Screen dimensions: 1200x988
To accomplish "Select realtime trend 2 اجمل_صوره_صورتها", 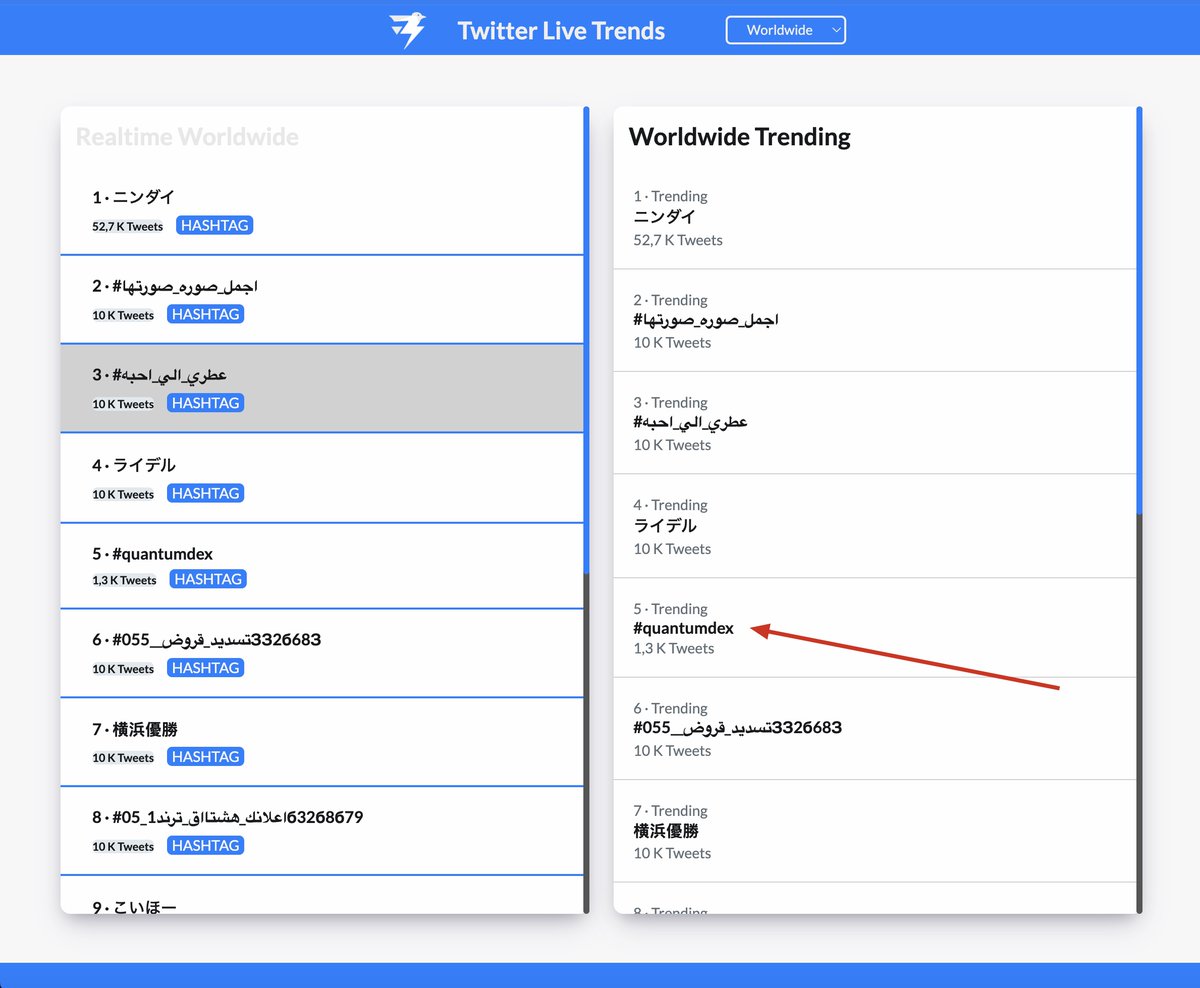I will point(322,300).
